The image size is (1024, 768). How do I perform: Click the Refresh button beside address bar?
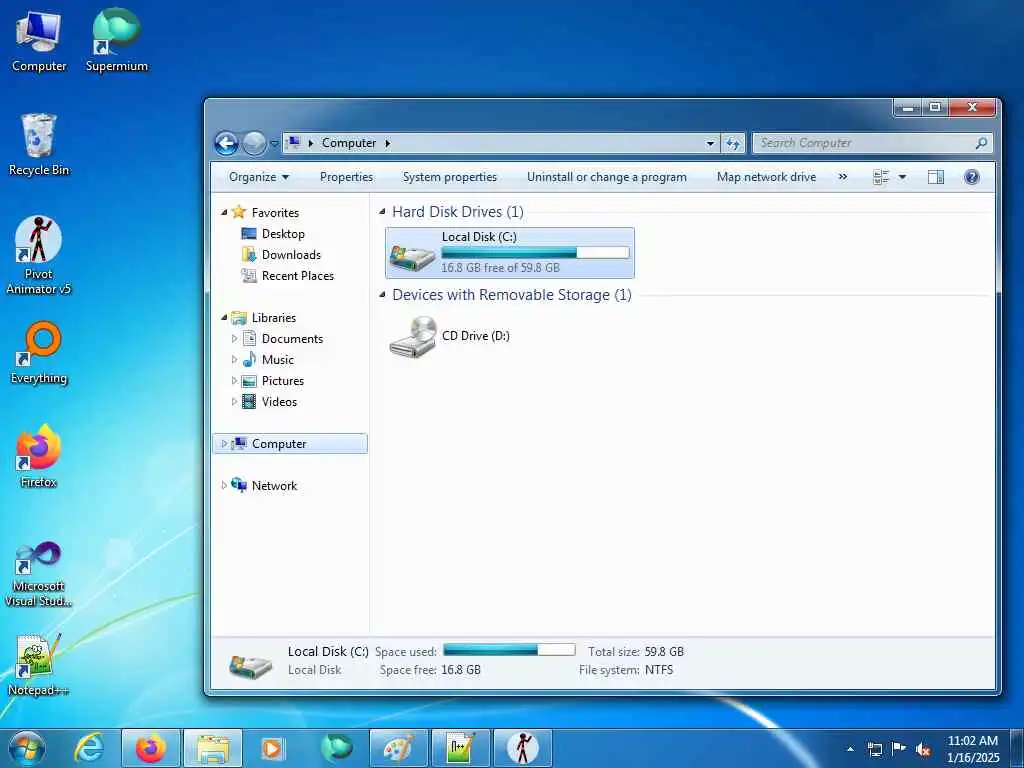[733, 143]
